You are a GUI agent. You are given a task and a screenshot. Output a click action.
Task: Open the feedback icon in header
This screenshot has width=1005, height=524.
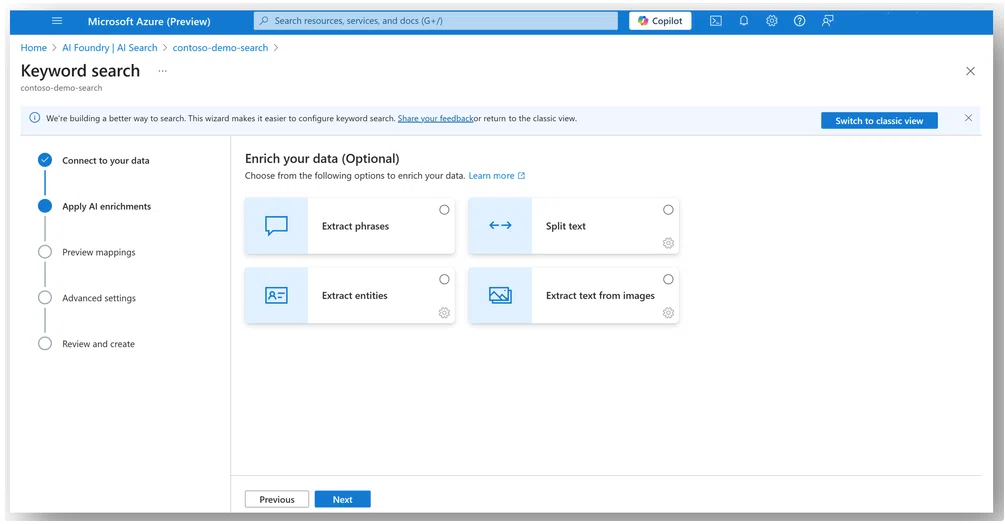pyautogui.click(x=827, y=20)
